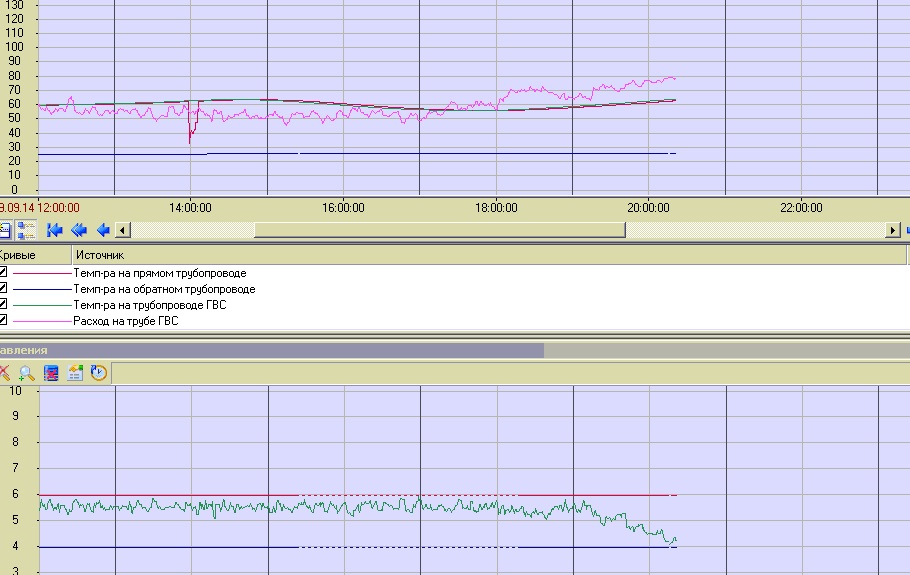The height and width of the screenshot is (575, 910).
Task: Open chart properties icon in the pressure toolbar
Action: pyautogui.click(x=75, y=373)
